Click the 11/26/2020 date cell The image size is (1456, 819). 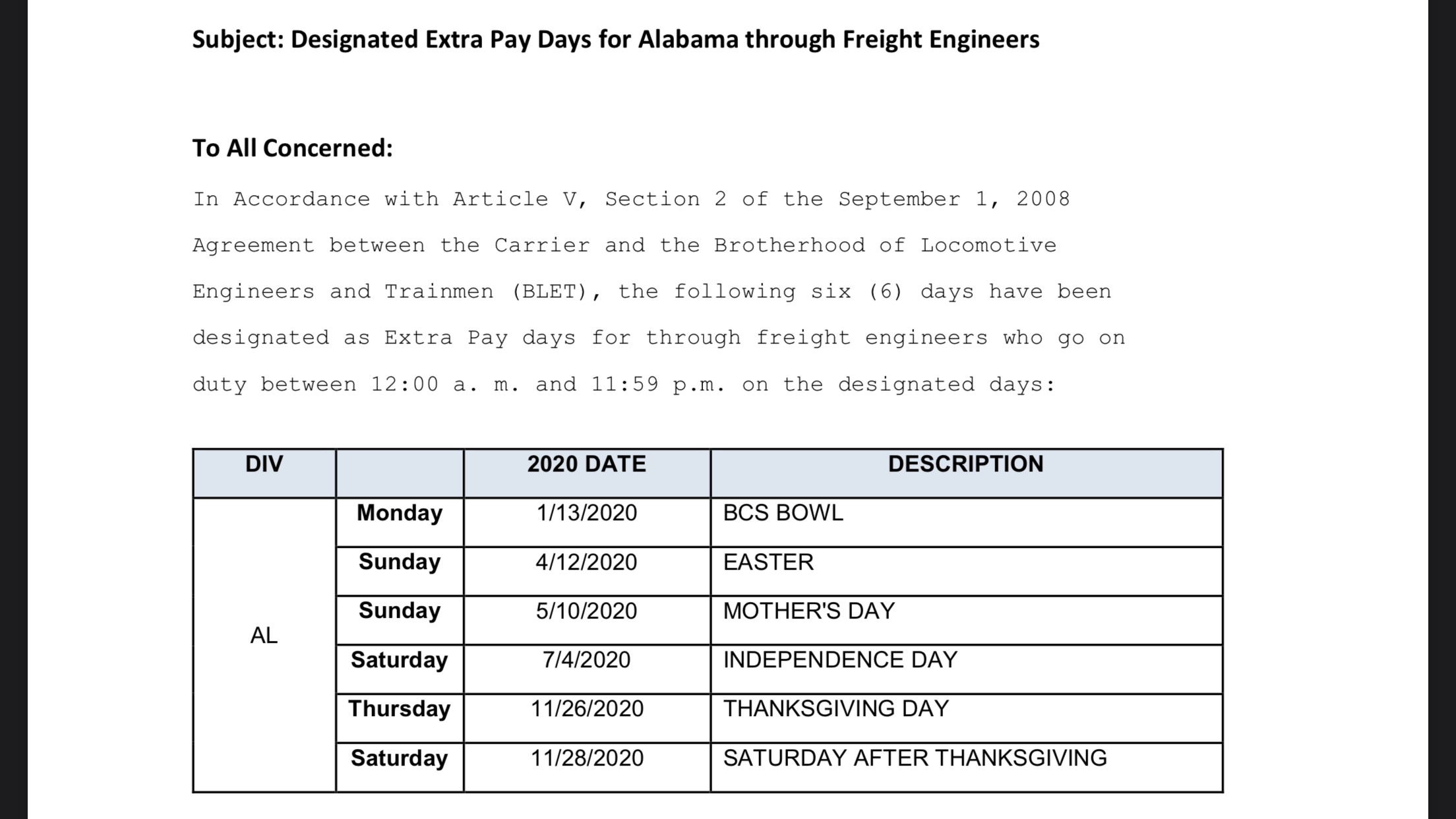[x=587, y=718]
